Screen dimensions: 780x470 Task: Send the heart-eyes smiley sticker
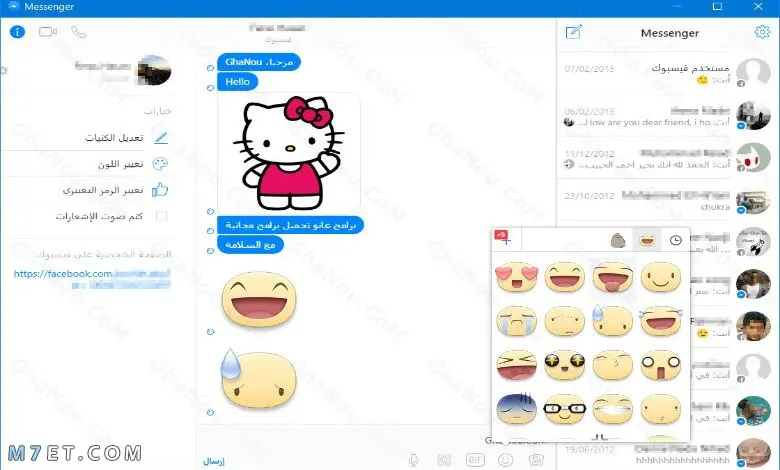(516, 277)
